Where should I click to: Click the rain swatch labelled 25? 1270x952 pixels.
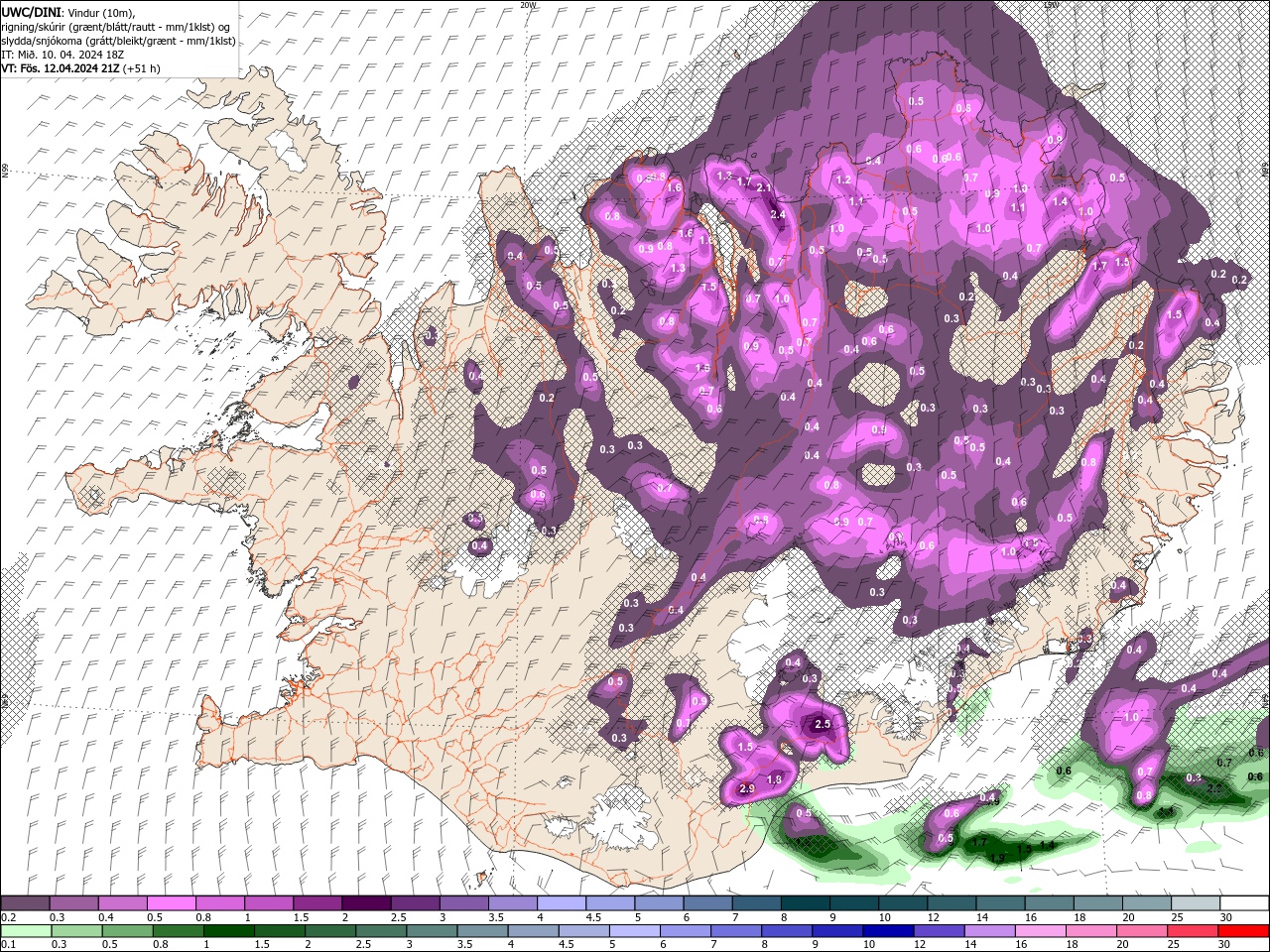(x=1193, y=931)
